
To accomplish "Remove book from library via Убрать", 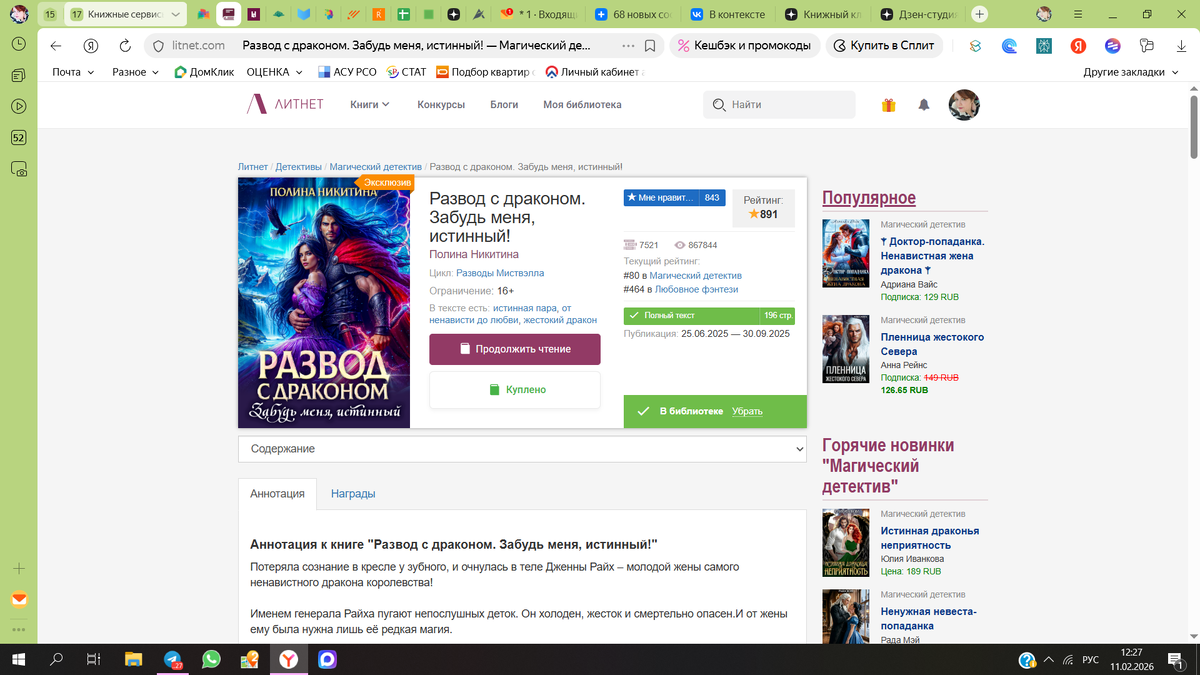I will pos(747,411).
